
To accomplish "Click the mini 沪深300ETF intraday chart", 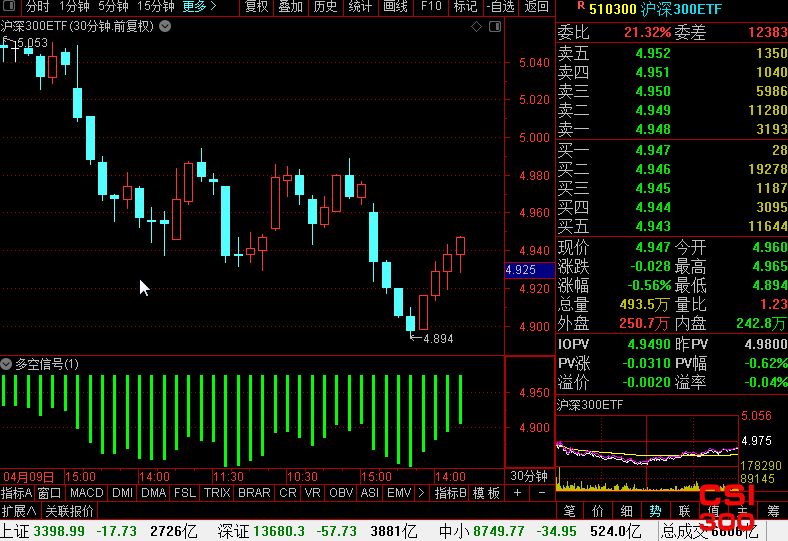I will [647, 452].
